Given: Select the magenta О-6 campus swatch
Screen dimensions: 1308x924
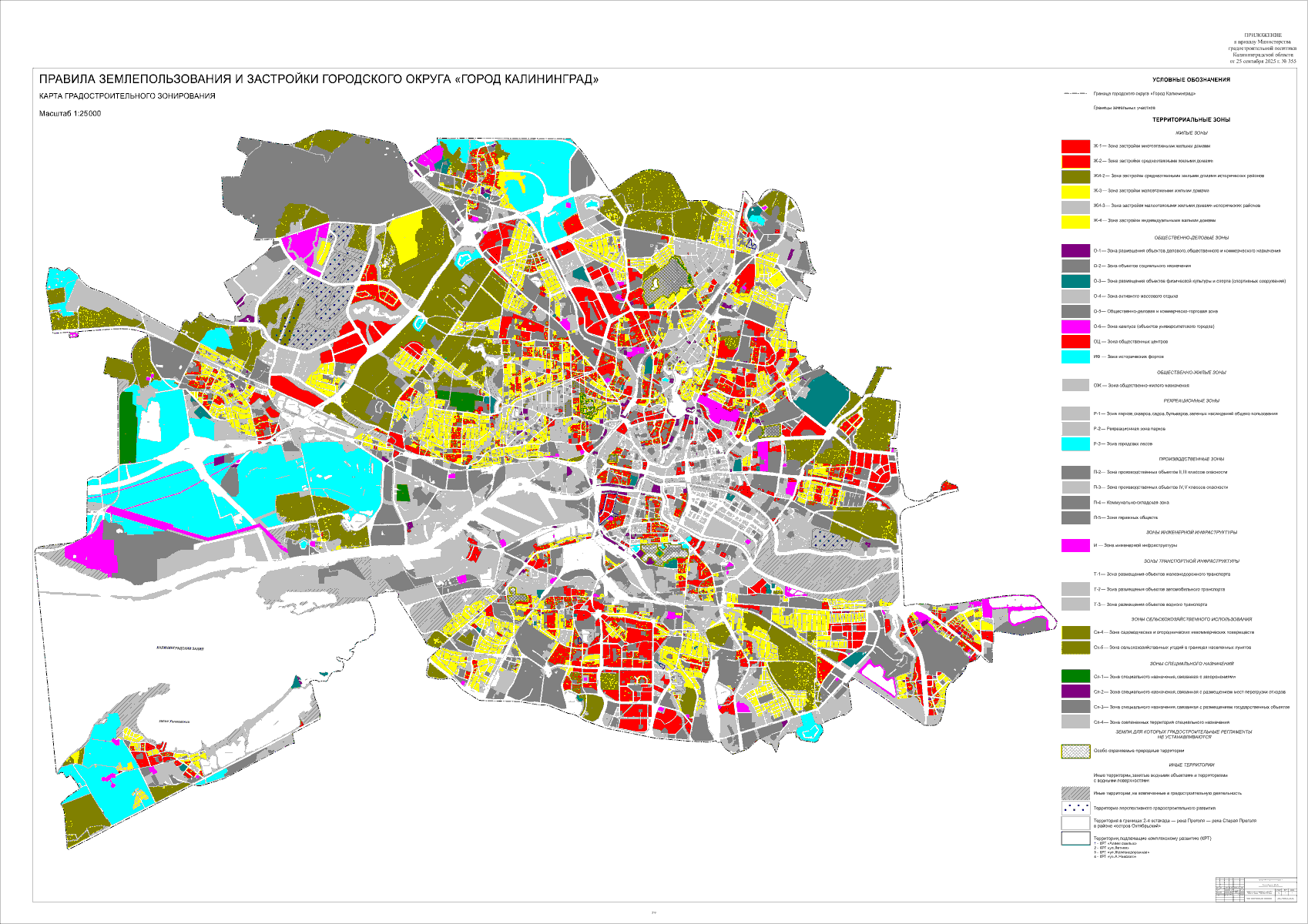Looking at the screenshot, I should coord(1075,326).
